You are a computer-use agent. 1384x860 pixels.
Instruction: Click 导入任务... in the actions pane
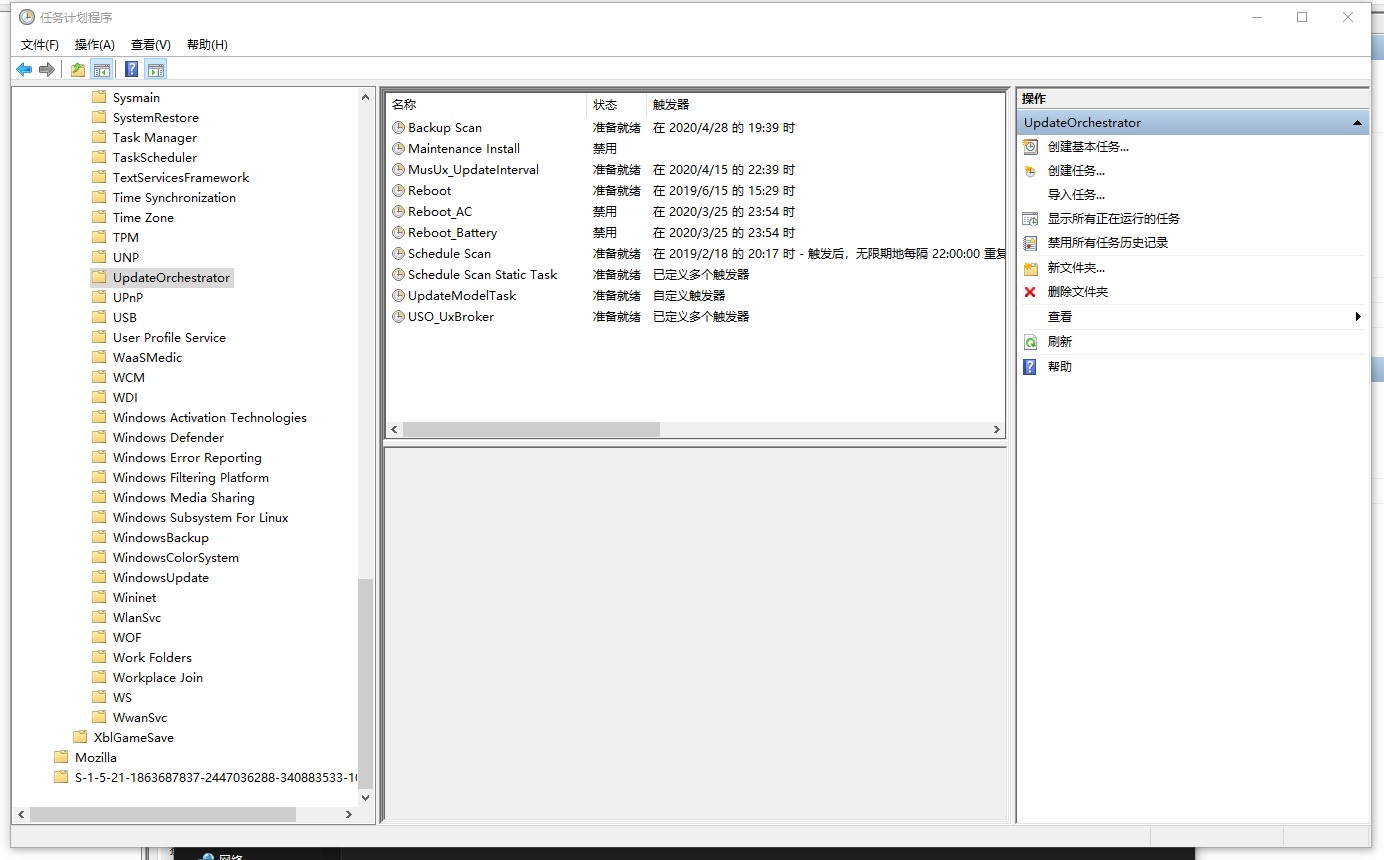point(1076,195)
